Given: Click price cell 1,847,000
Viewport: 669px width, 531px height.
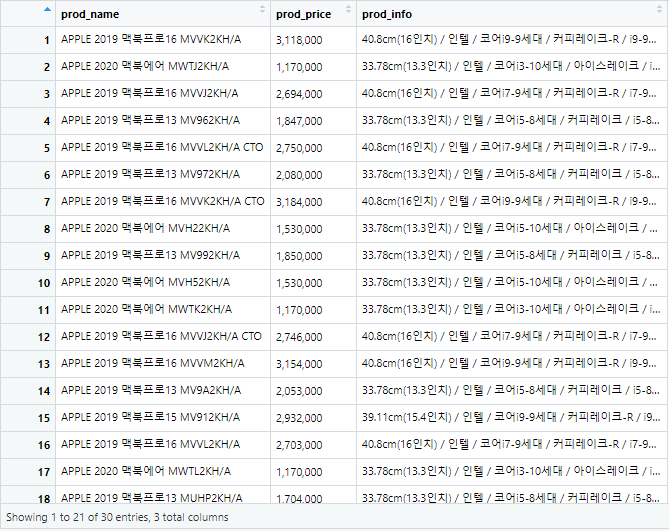Looking at the screenshot, I should coord(313,121).
